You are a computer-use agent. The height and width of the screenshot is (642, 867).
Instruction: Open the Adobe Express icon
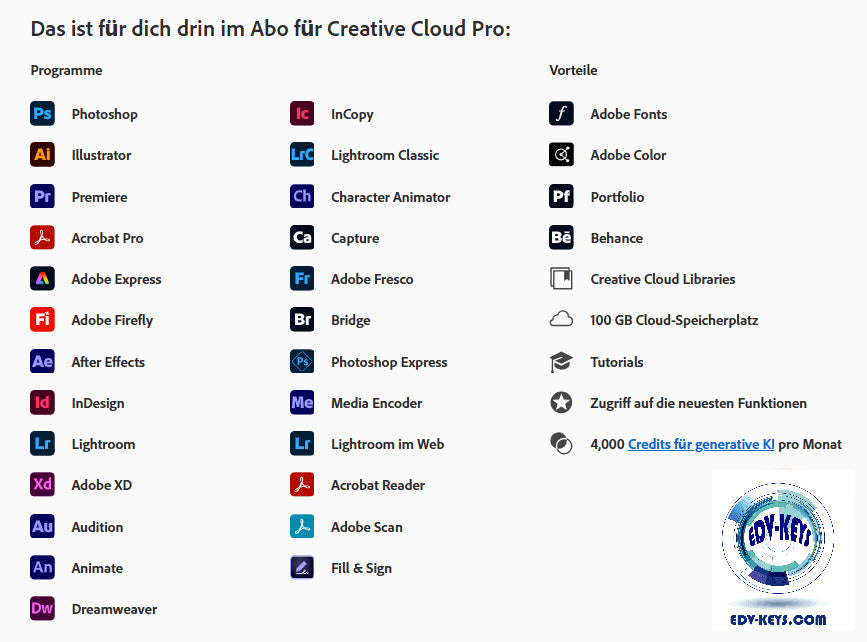pos(42,279)
